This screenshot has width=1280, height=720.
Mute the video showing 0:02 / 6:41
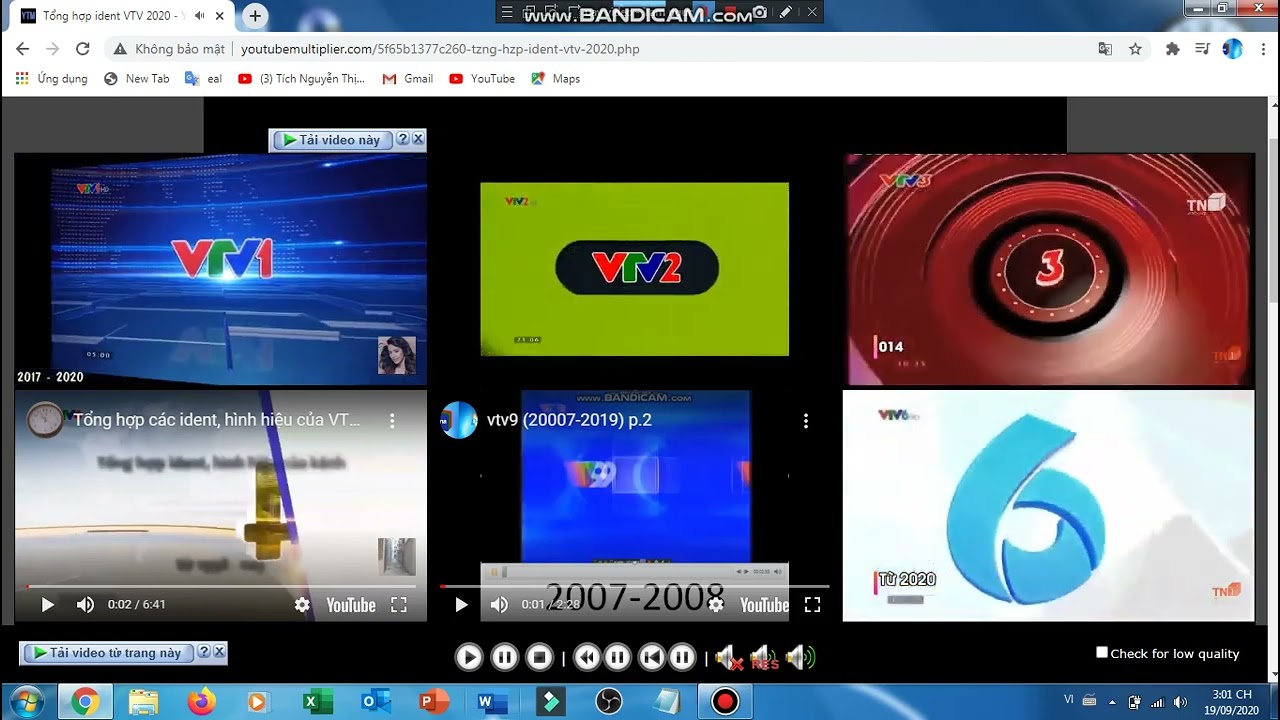(86, 604)
